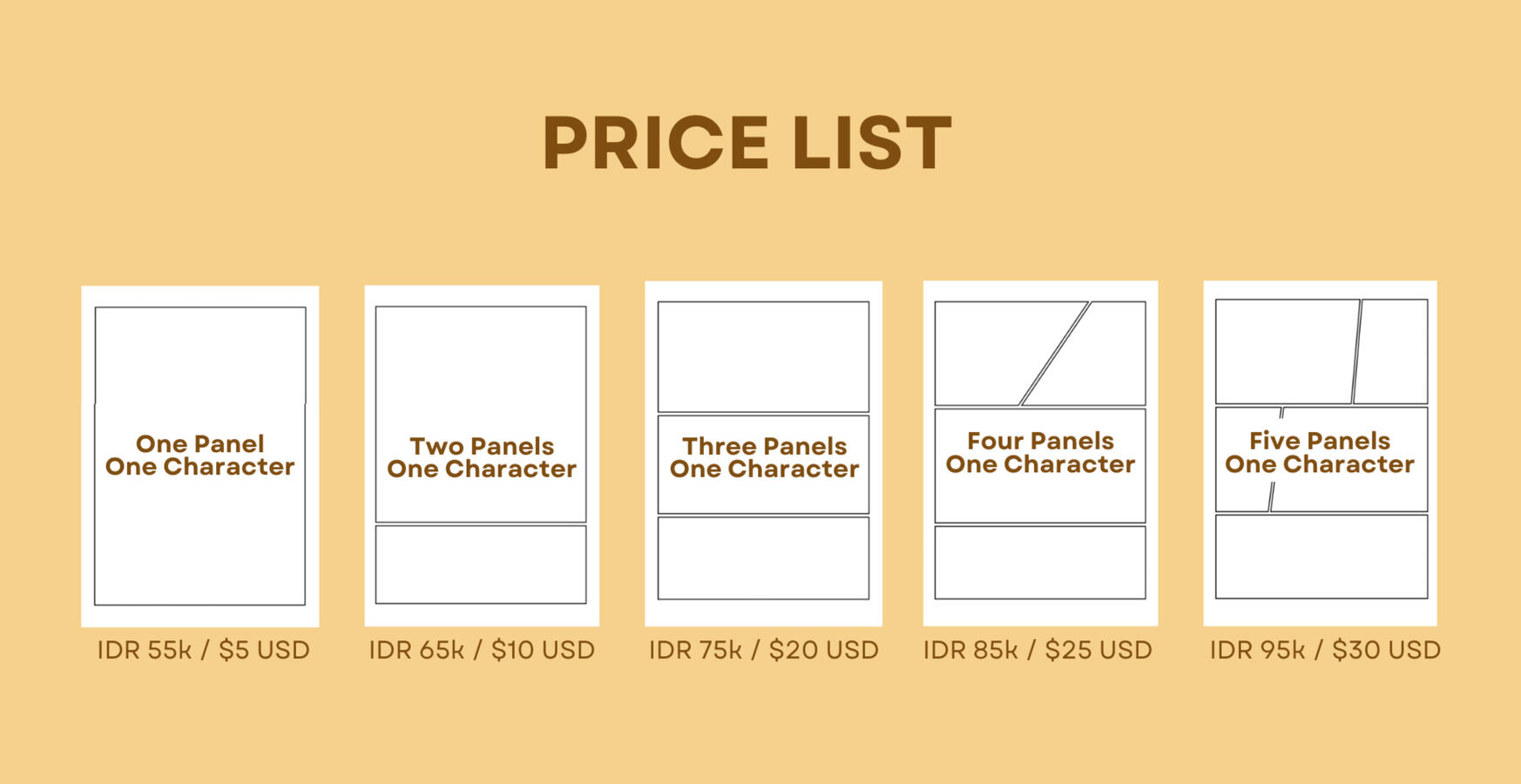The height and width of the screenshot is (784, 1521).
Task: Click the PRICE LIST heading
Action: point(747,143)
